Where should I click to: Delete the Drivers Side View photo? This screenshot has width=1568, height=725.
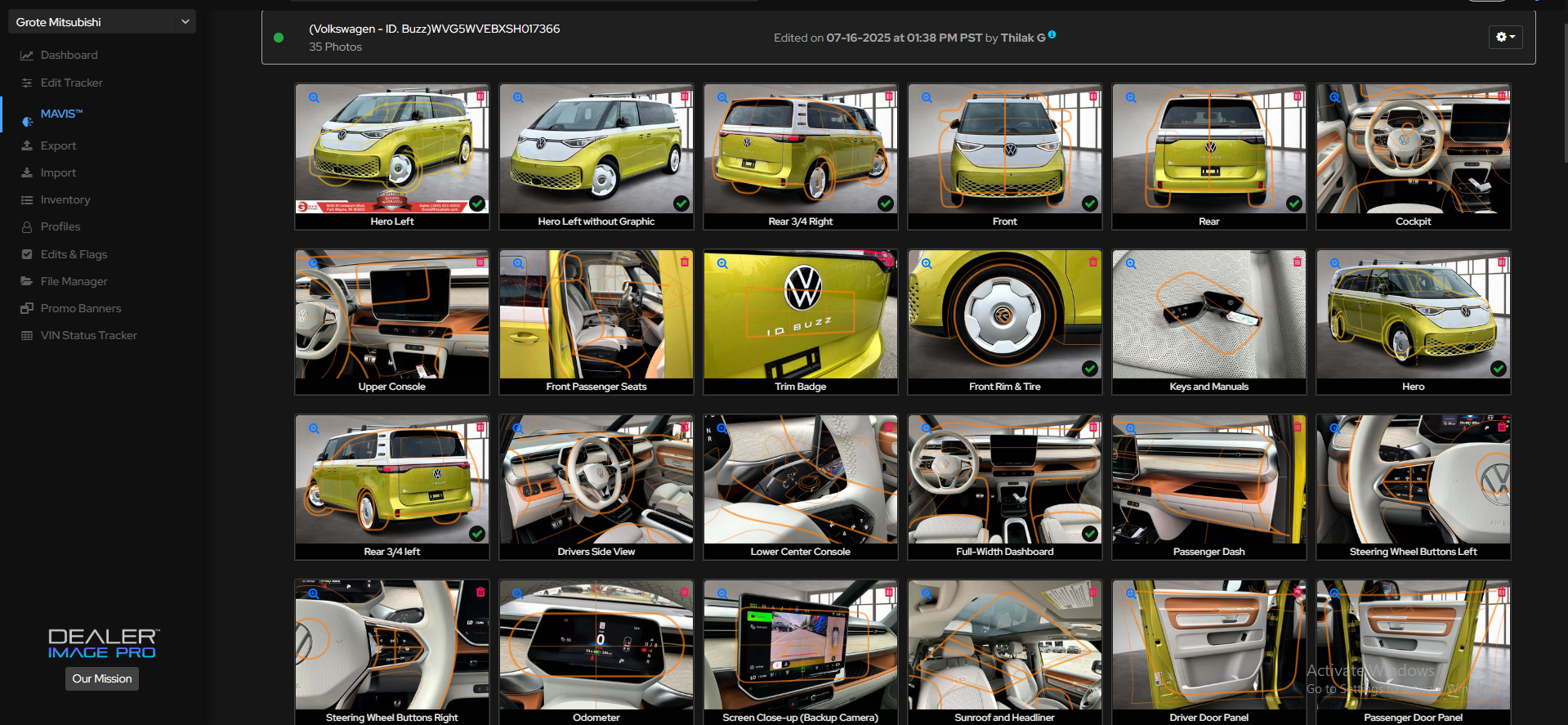click(x=685, y=427)
